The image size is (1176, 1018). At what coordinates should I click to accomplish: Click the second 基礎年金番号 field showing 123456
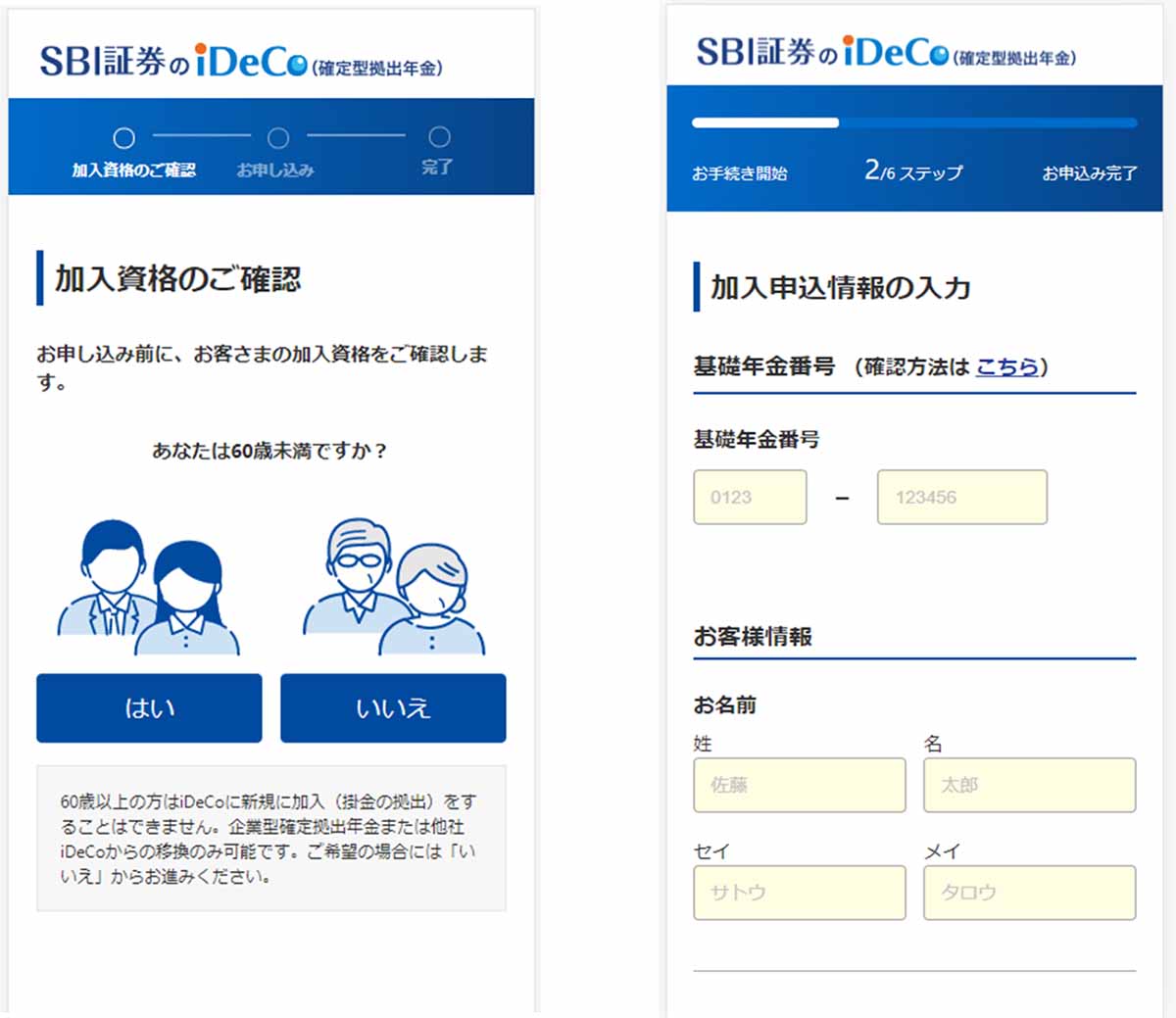tap(961, 497)
